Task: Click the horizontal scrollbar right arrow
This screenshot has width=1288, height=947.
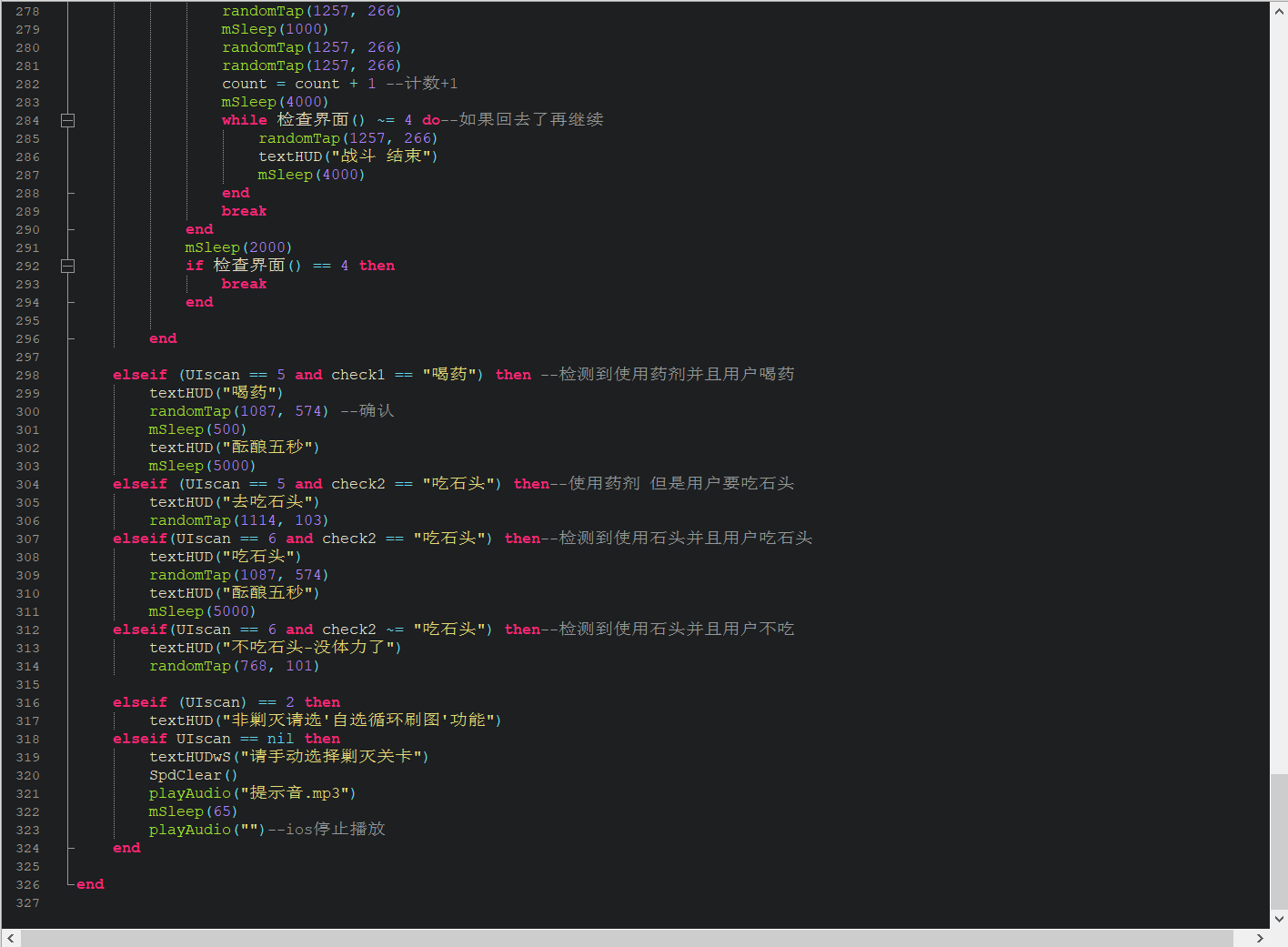Action: tap(1260, 938)
